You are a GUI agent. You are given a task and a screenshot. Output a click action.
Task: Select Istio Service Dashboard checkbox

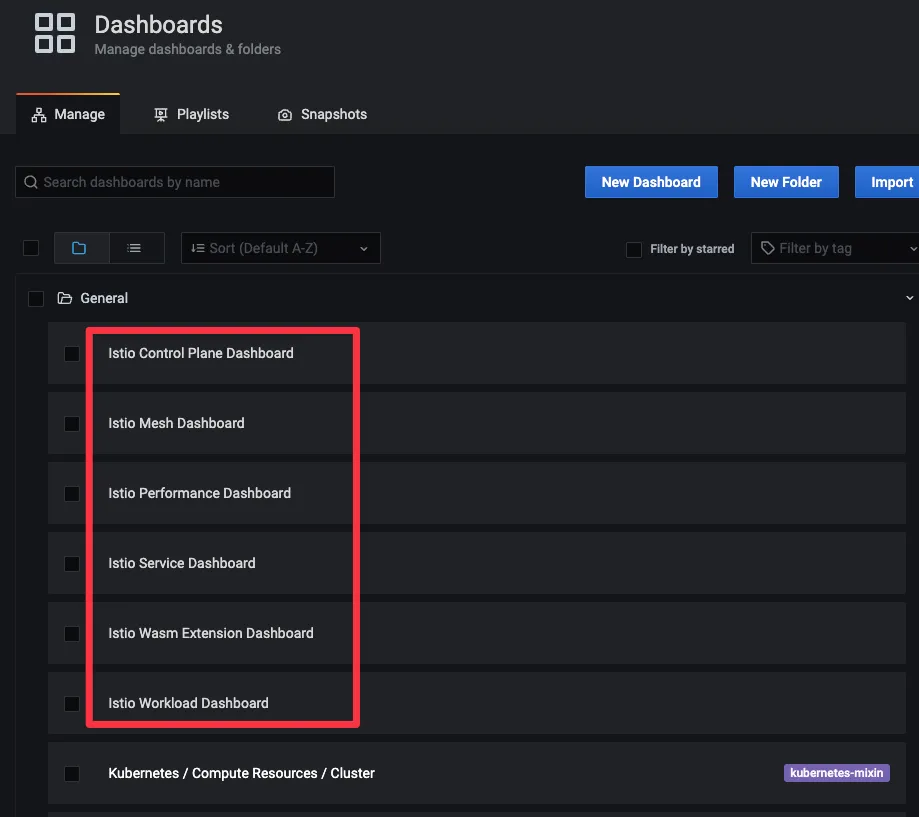tap(72, 564)
